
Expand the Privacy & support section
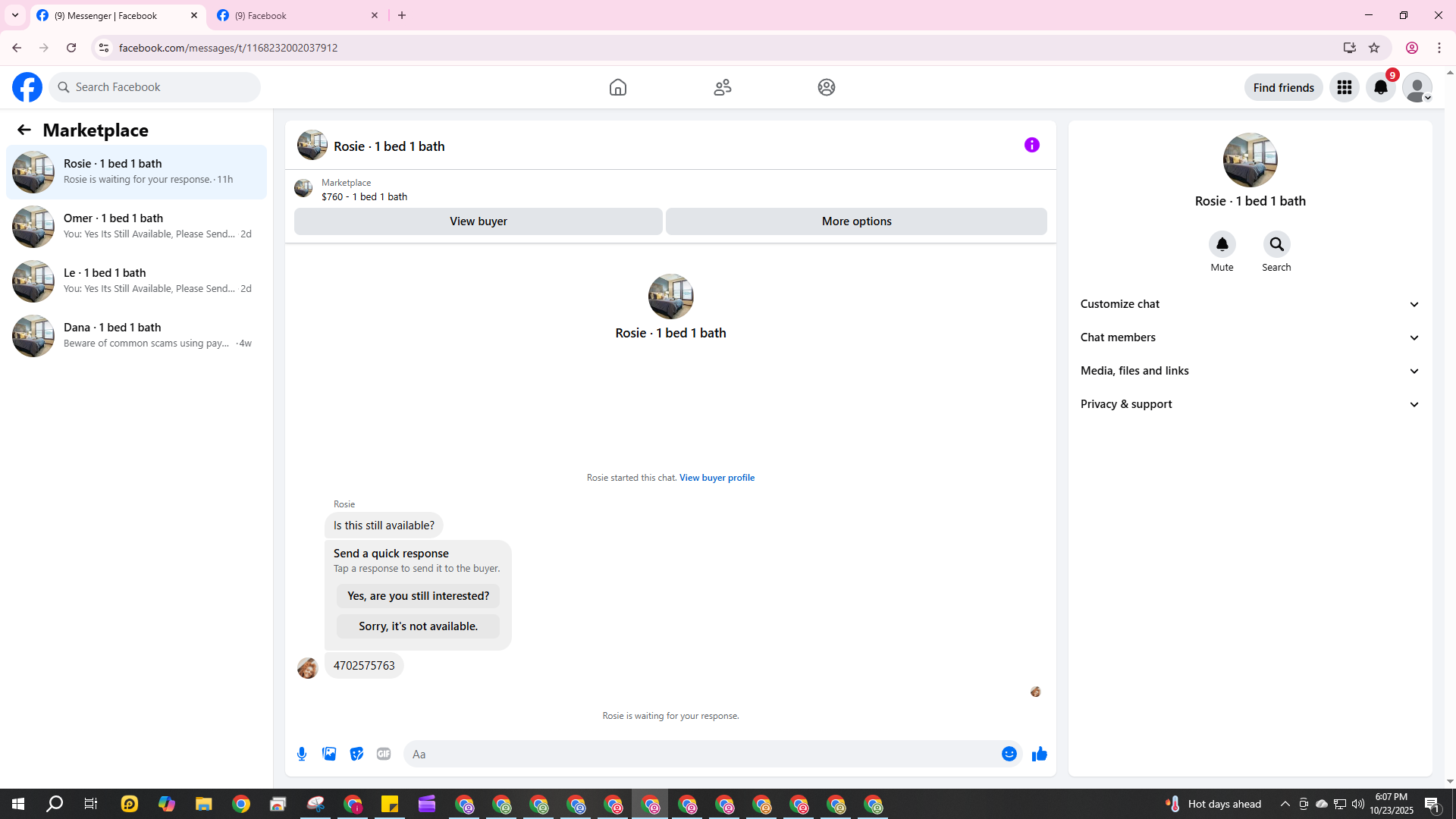(x=1250, y=404)
